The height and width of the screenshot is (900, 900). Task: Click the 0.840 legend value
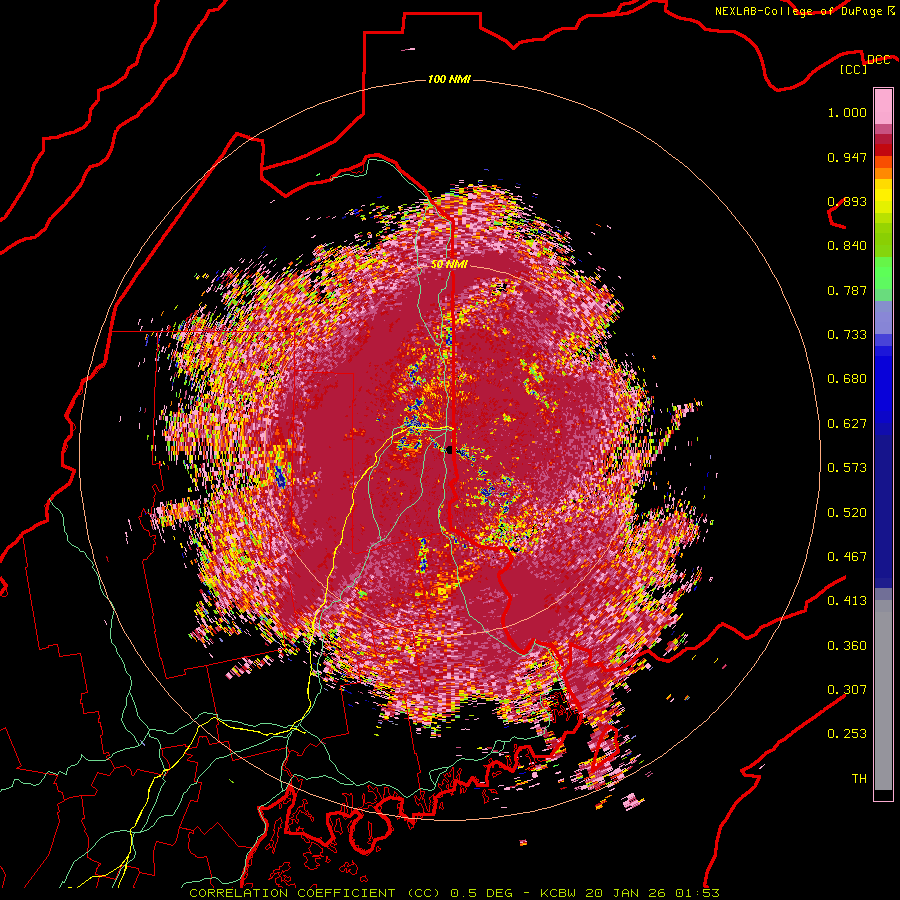pyautogui.click(x=847, y=246)
